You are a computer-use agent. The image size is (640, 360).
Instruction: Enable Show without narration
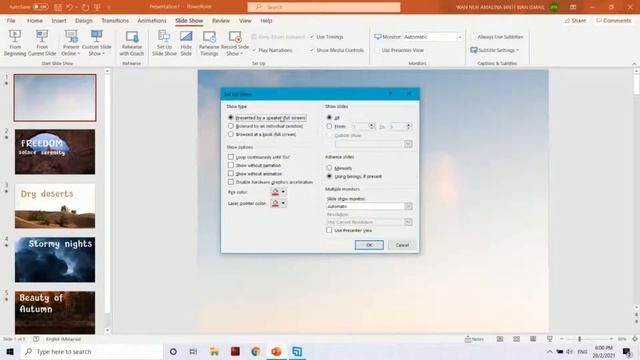pyautogui.click(x=231, y=165)
